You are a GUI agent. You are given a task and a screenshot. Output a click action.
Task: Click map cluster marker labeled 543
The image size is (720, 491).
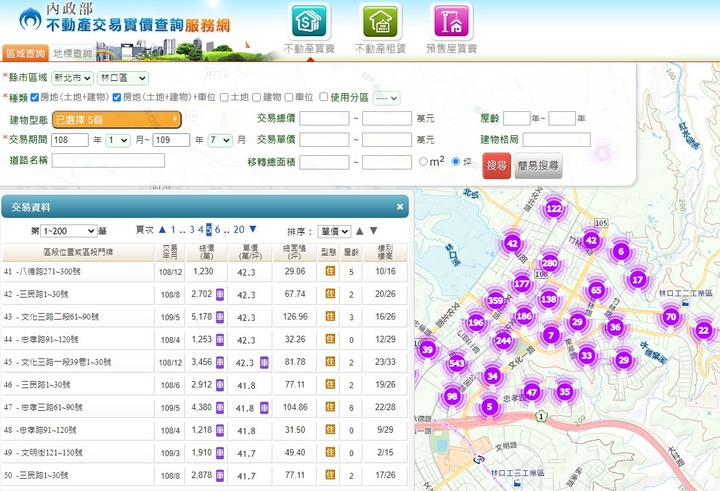(456, 363)
